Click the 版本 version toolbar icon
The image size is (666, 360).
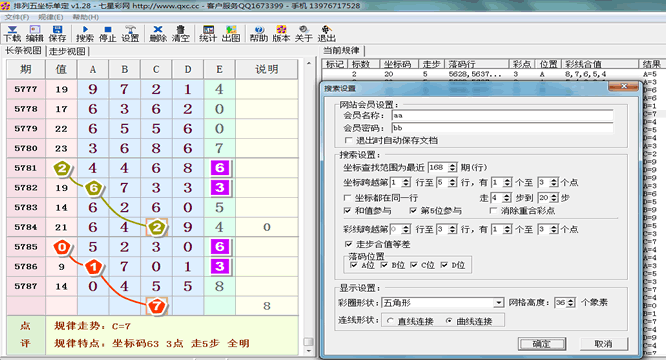(x=281, y=34)
